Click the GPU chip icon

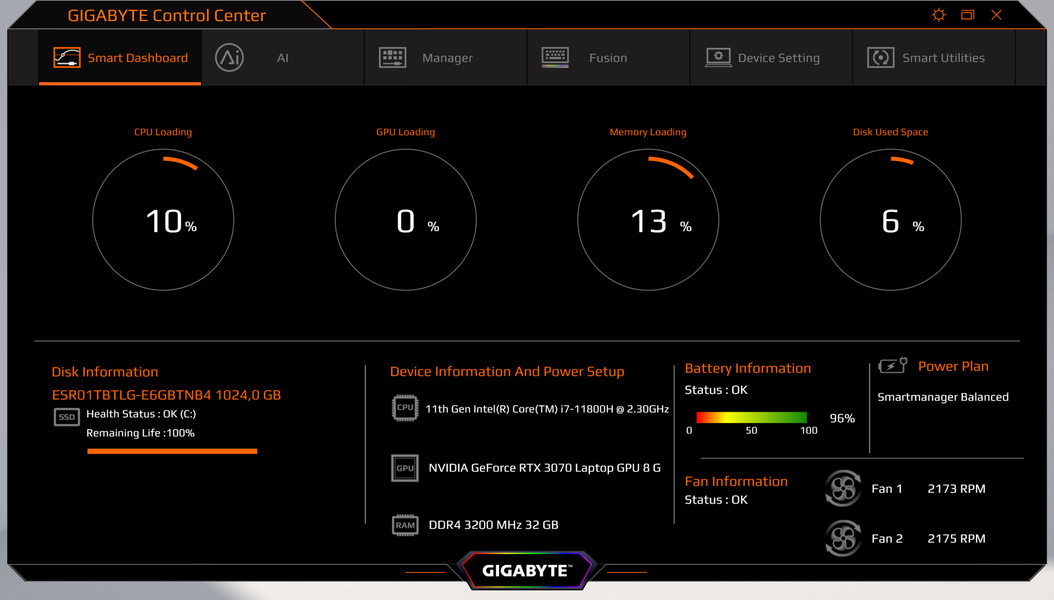tap(405, 468)
